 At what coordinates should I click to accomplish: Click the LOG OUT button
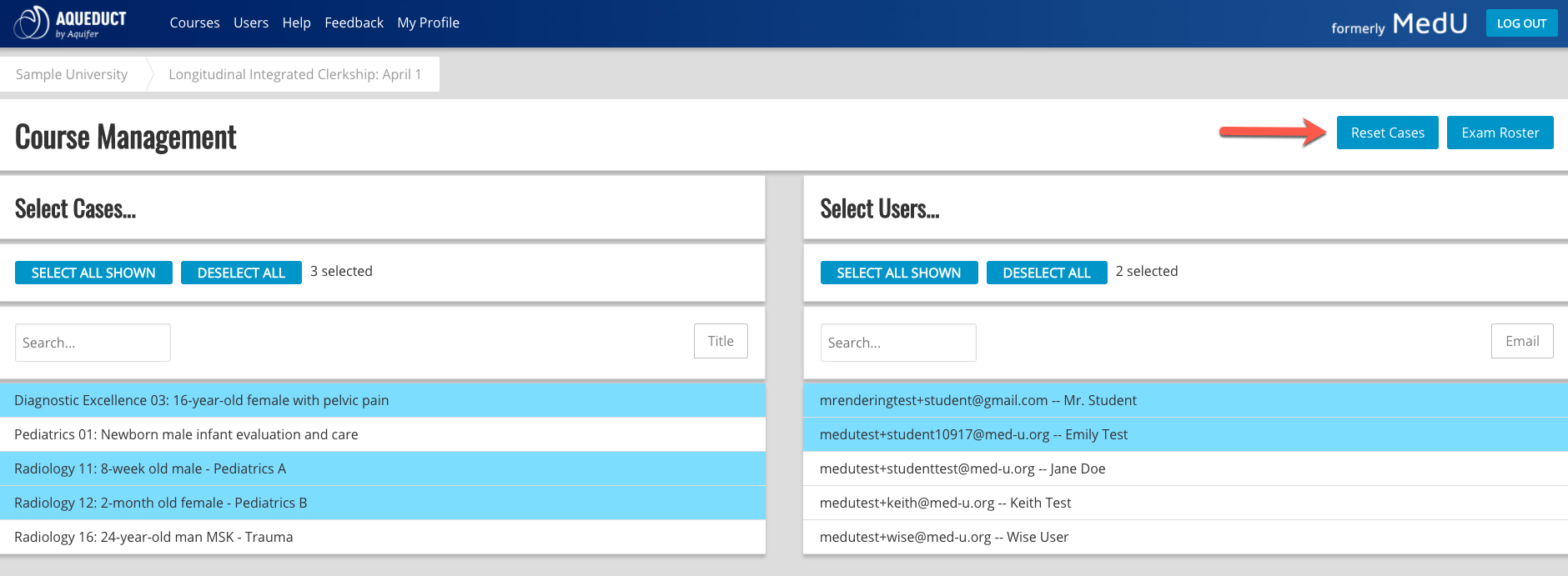(1521, 23)
